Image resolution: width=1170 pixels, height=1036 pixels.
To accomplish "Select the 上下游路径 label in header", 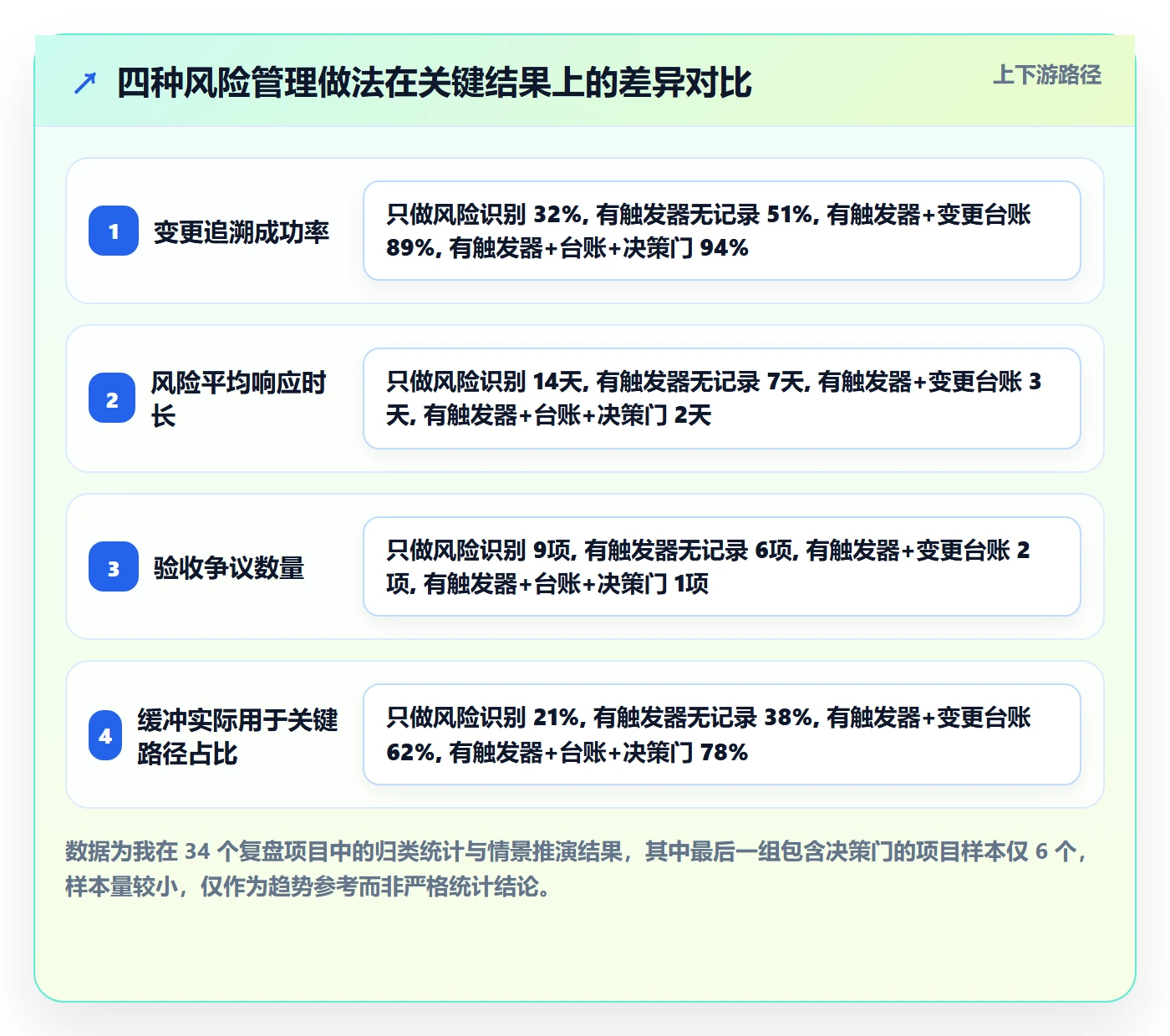I will click(x=1047, y=75).
